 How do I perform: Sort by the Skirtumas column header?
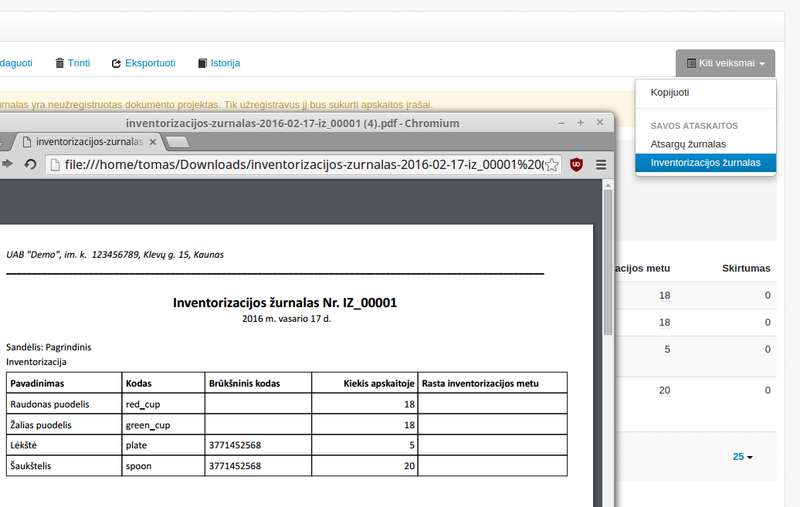point(746,268)
